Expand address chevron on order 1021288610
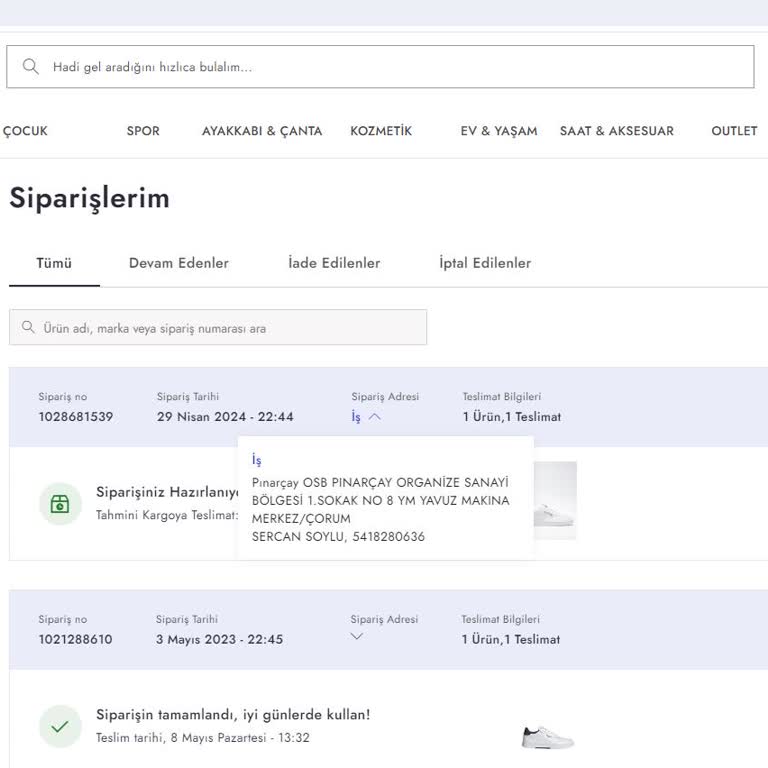This screenshot has height=768, width=768. click(x=357, y=636)
